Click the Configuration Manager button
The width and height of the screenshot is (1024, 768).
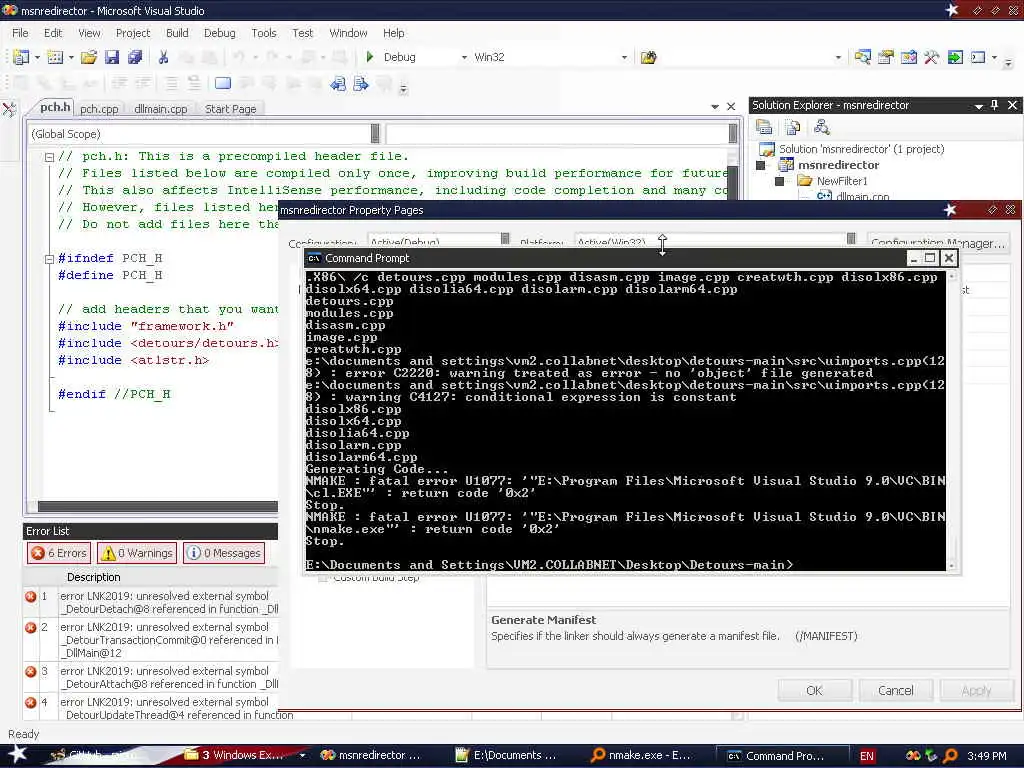(938, 243)
